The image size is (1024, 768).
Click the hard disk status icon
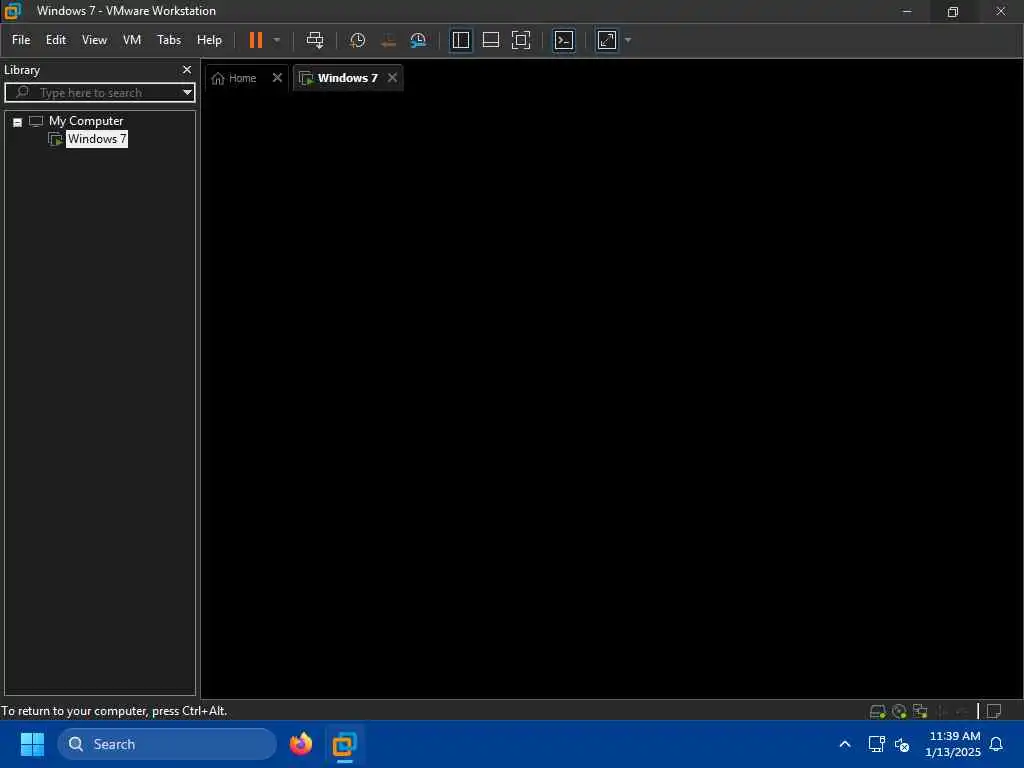[878, 711]
